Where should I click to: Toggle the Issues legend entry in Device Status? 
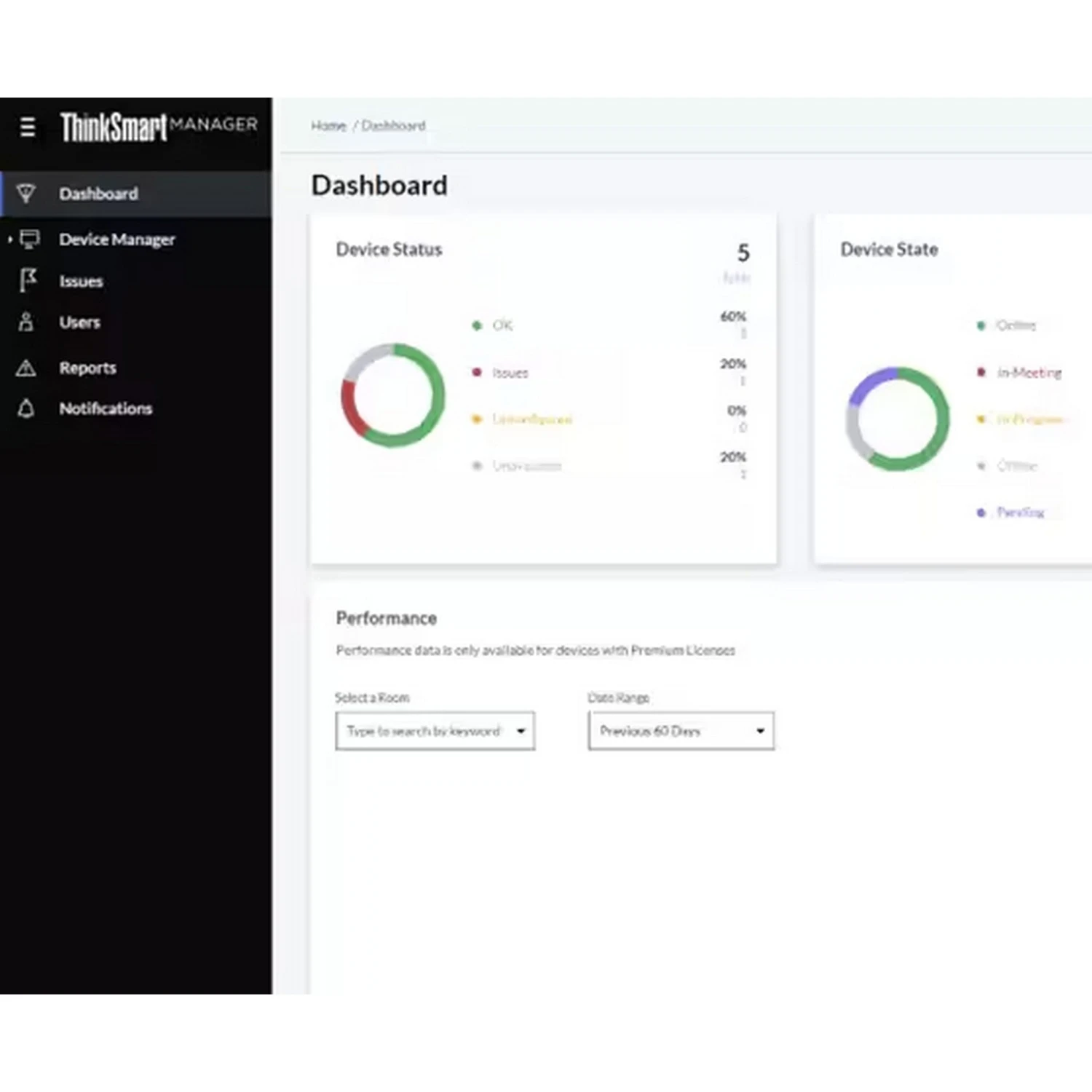510,373
